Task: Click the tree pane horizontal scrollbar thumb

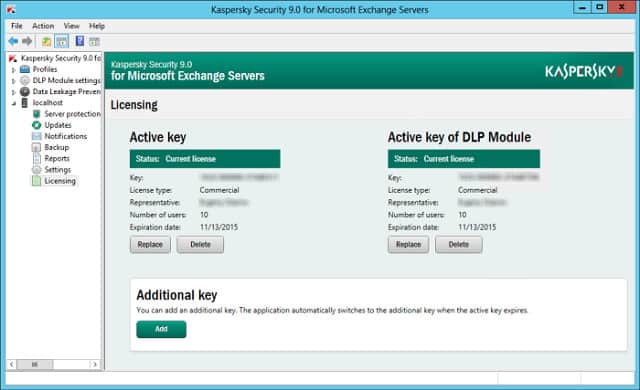Action: (35, 364)
